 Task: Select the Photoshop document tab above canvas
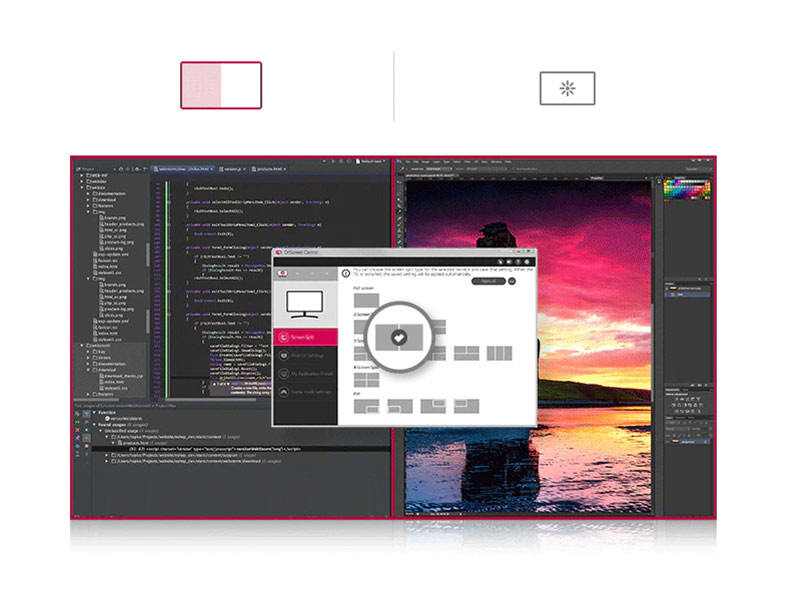click(432, 175)
